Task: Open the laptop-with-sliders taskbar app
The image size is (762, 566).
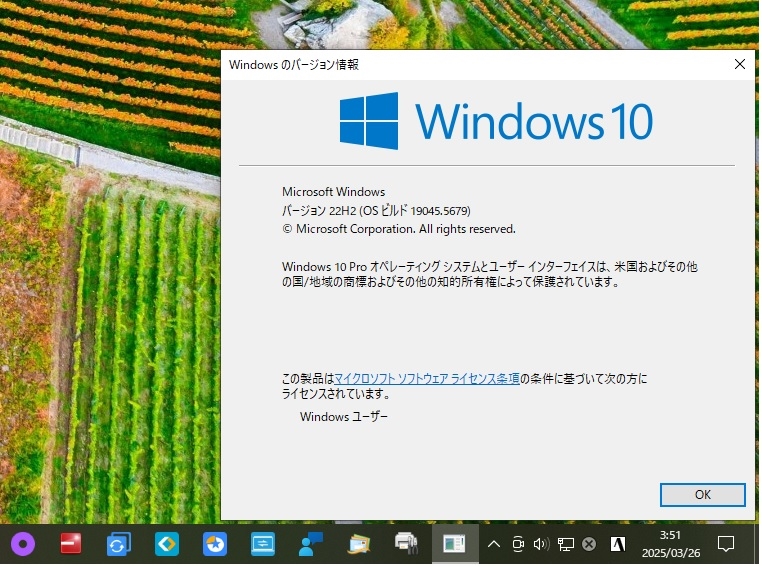Action: point(262,544)
